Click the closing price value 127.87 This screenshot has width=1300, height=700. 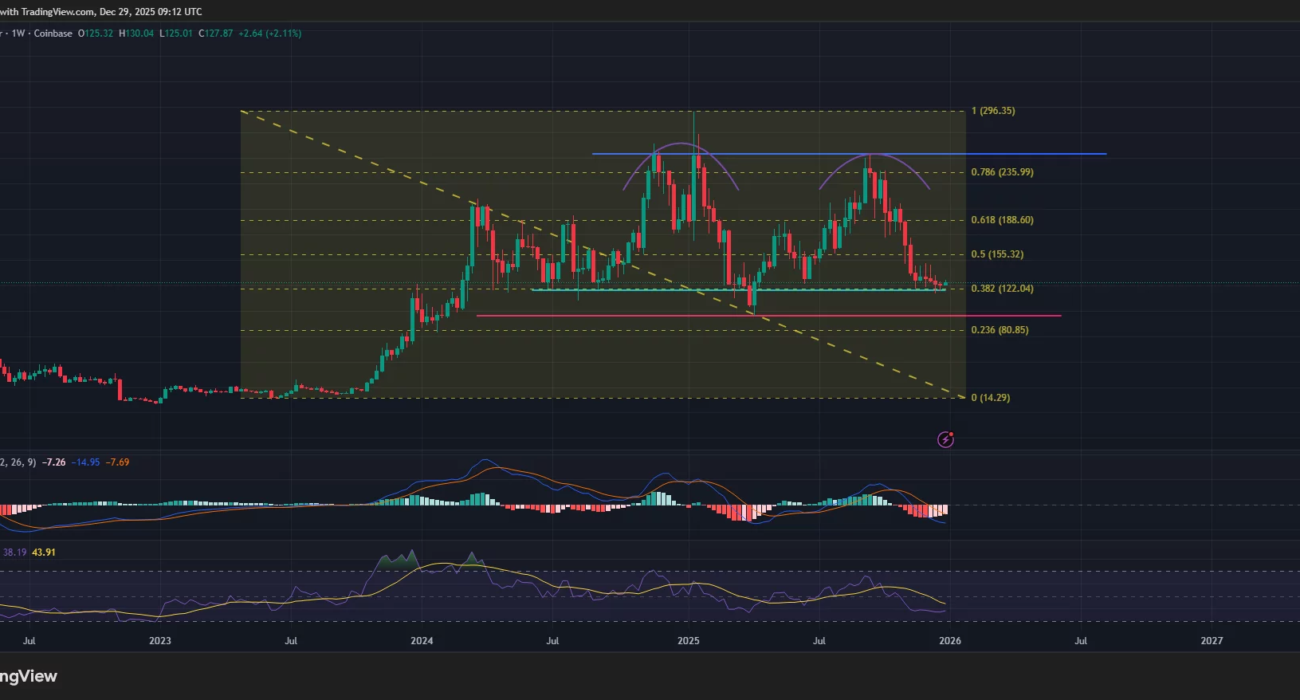[x=215, y=33]
